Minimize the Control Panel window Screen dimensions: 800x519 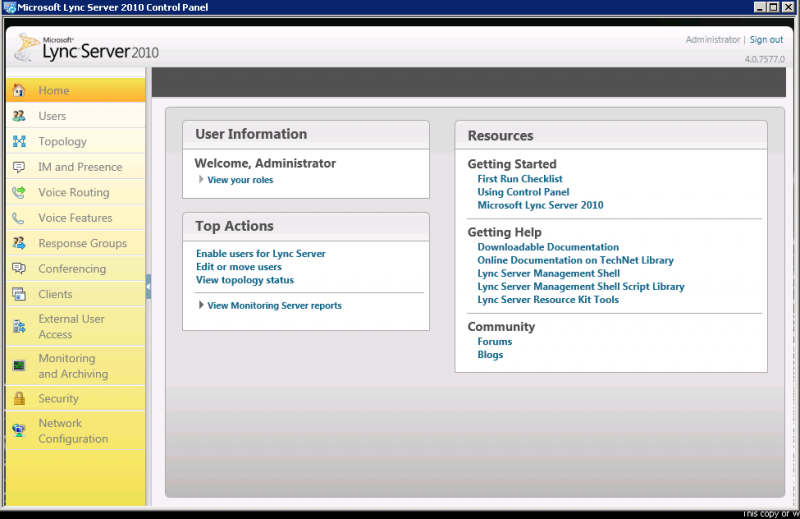point(760,7)
